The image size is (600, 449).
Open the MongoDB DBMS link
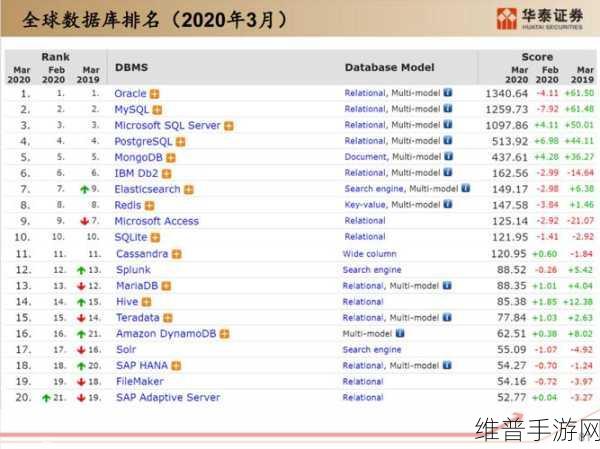point(139,157)
